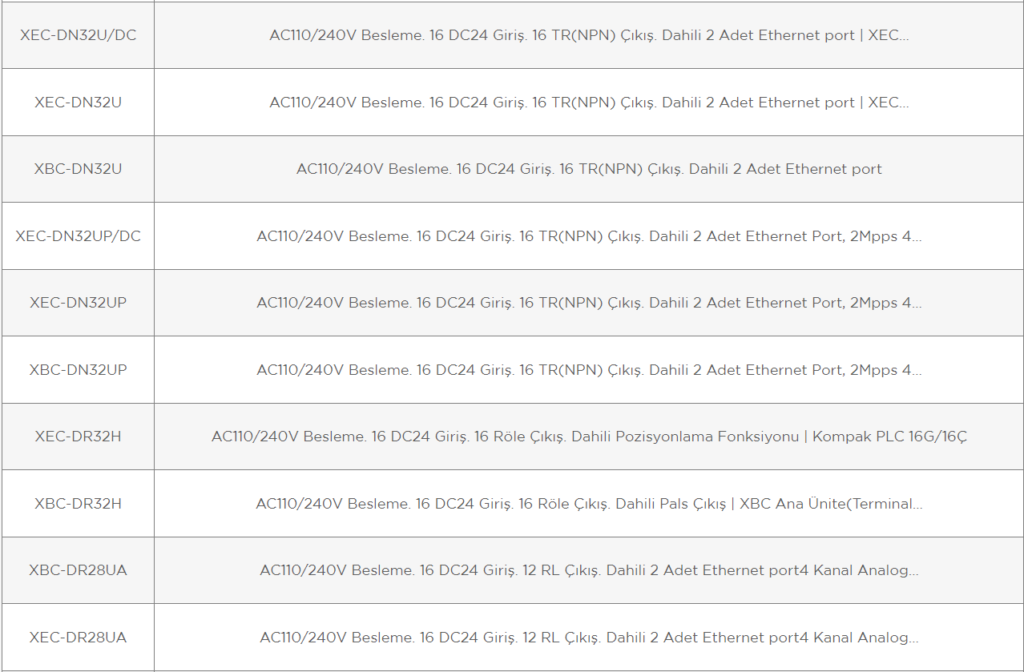Open the XEC-DN32UP/DC model entry
This screenshot has width=1024, height=672.
click(78, 236)
